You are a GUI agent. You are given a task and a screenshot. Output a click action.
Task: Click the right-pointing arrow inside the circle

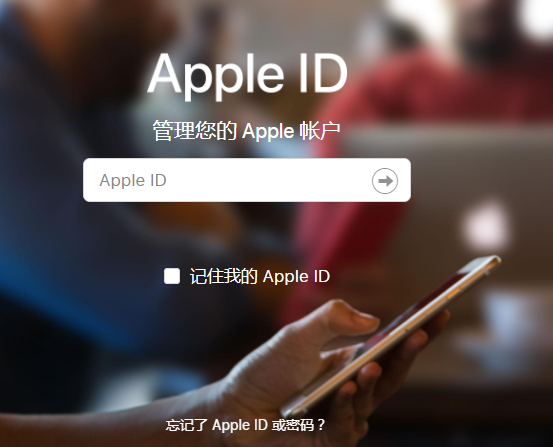385,181
